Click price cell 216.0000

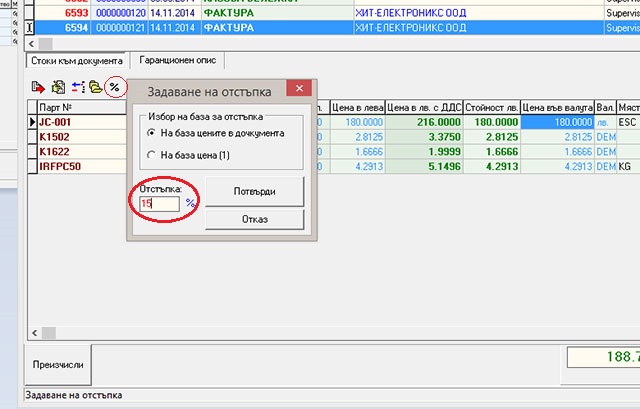pyautogui.click(x=424, y=122)
